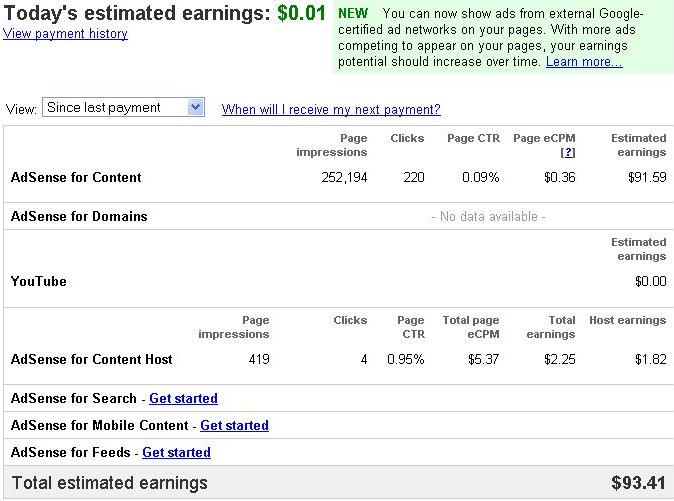Click Get started for AdSense for Search

click(183, 399)
